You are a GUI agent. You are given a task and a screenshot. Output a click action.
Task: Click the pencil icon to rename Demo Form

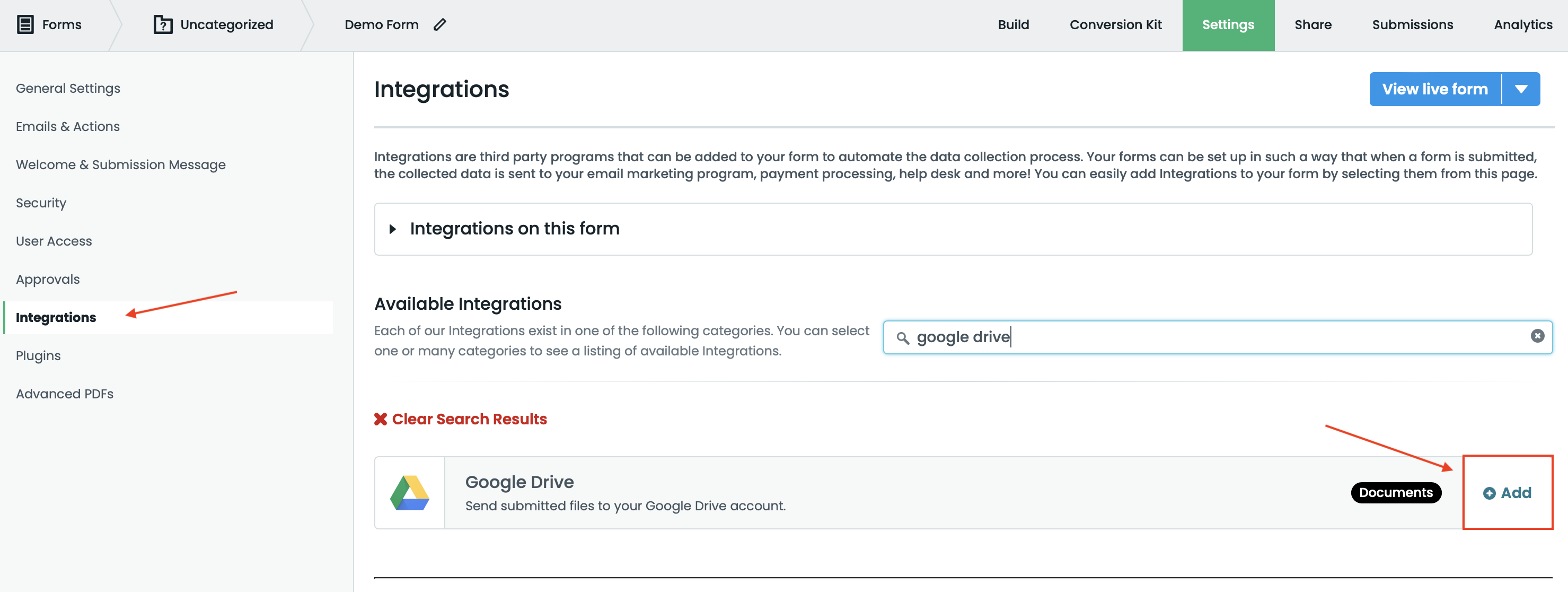439,24
